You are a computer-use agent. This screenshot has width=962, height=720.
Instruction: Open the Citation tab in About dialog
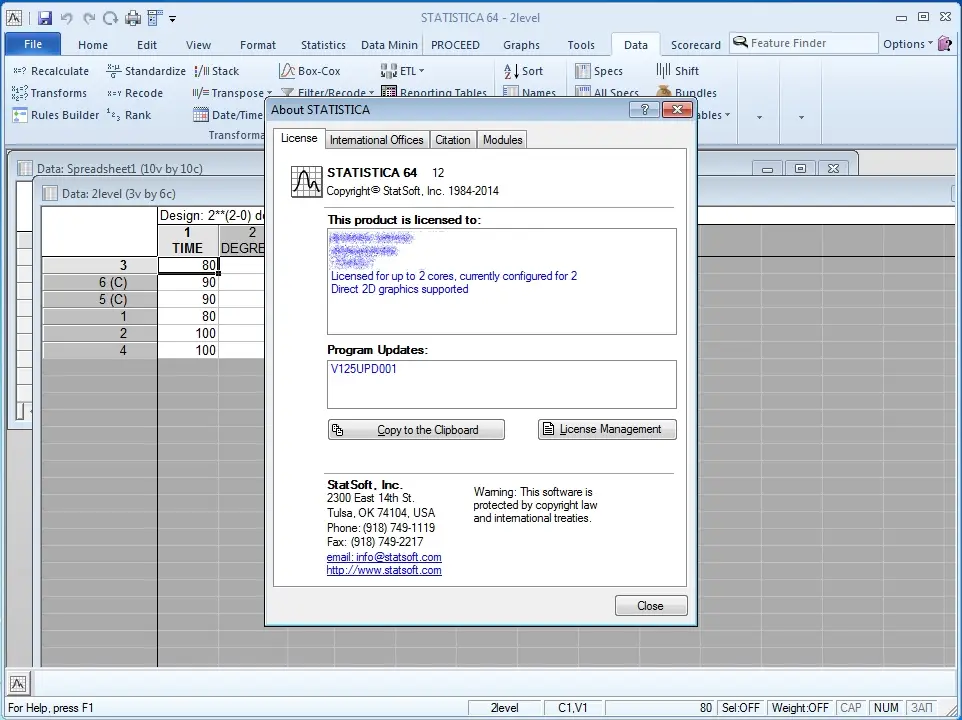(x=453, y=140)
